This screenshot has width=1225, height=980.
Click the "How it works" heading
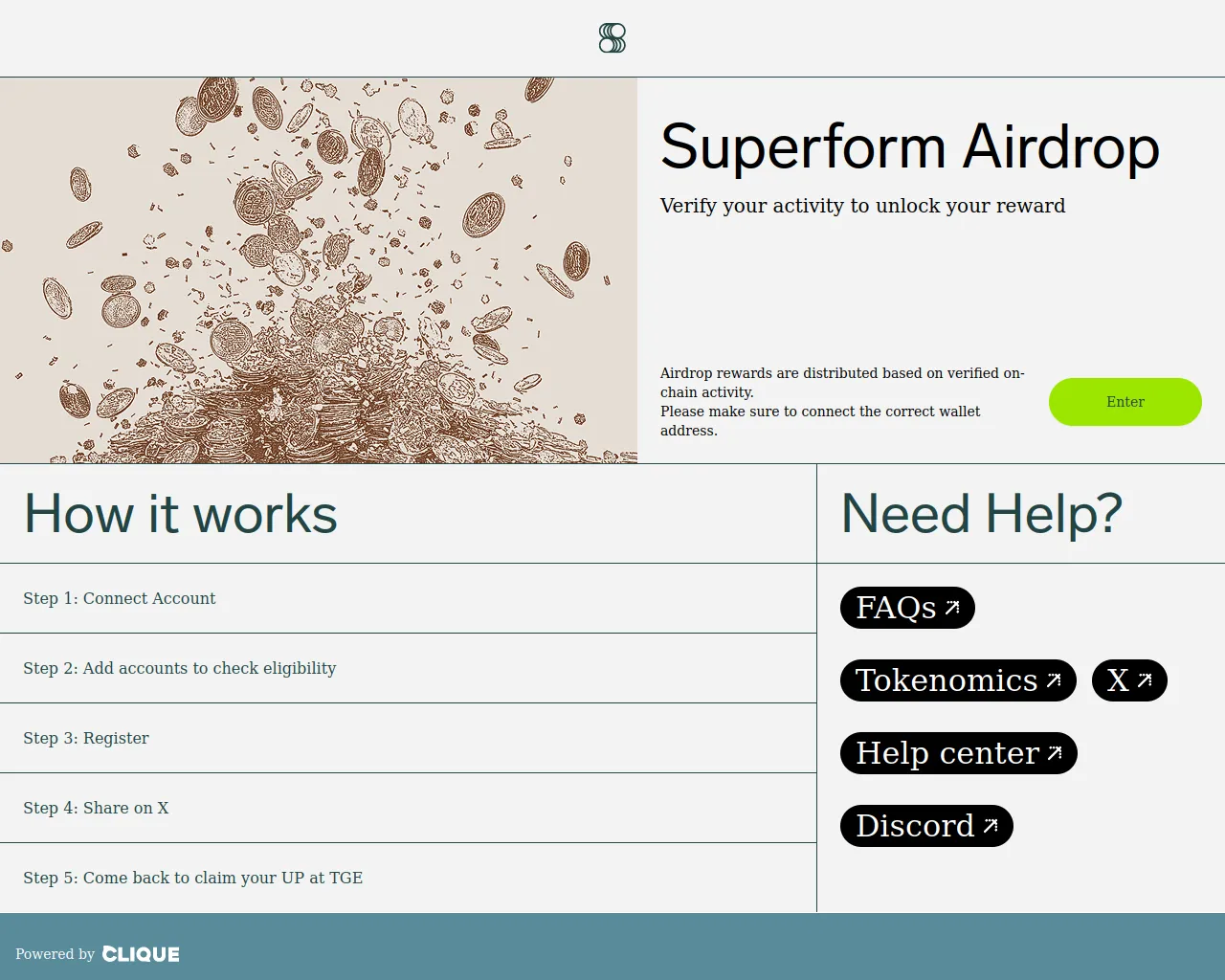coord(181,514)
